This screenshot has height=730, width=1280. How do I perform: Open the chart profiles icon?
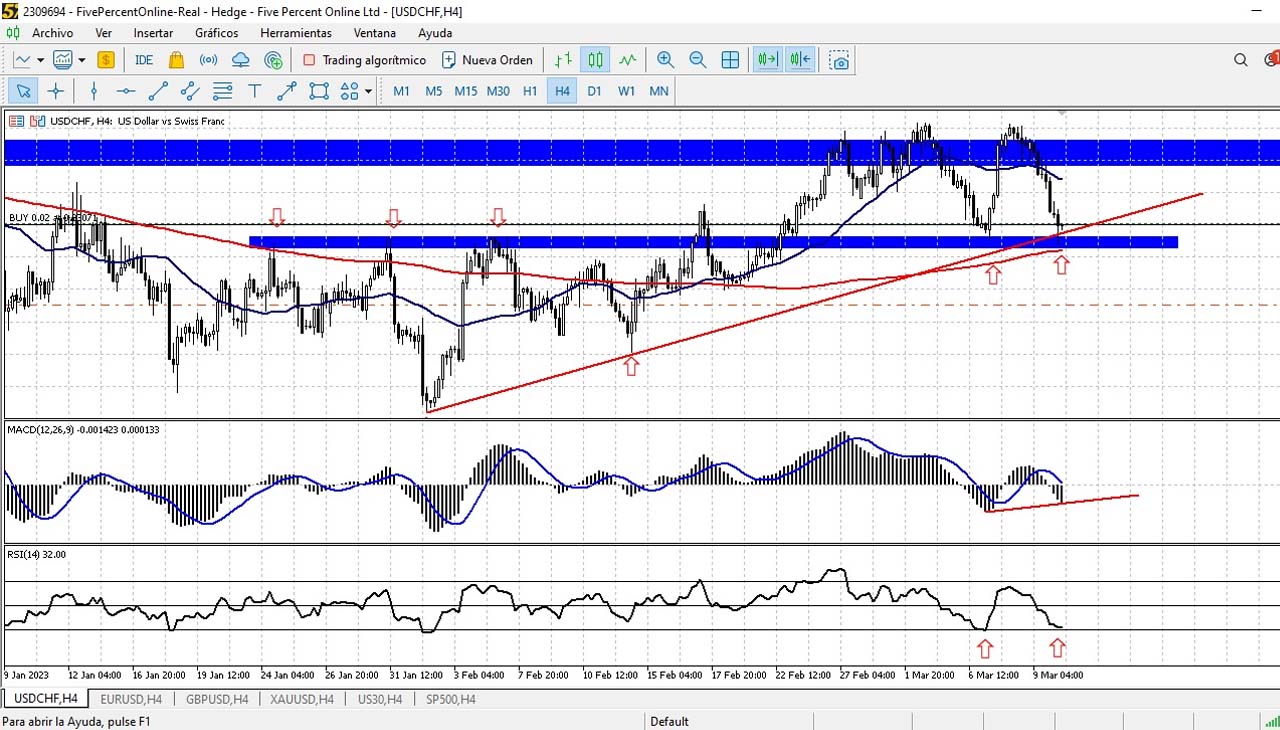62,60
